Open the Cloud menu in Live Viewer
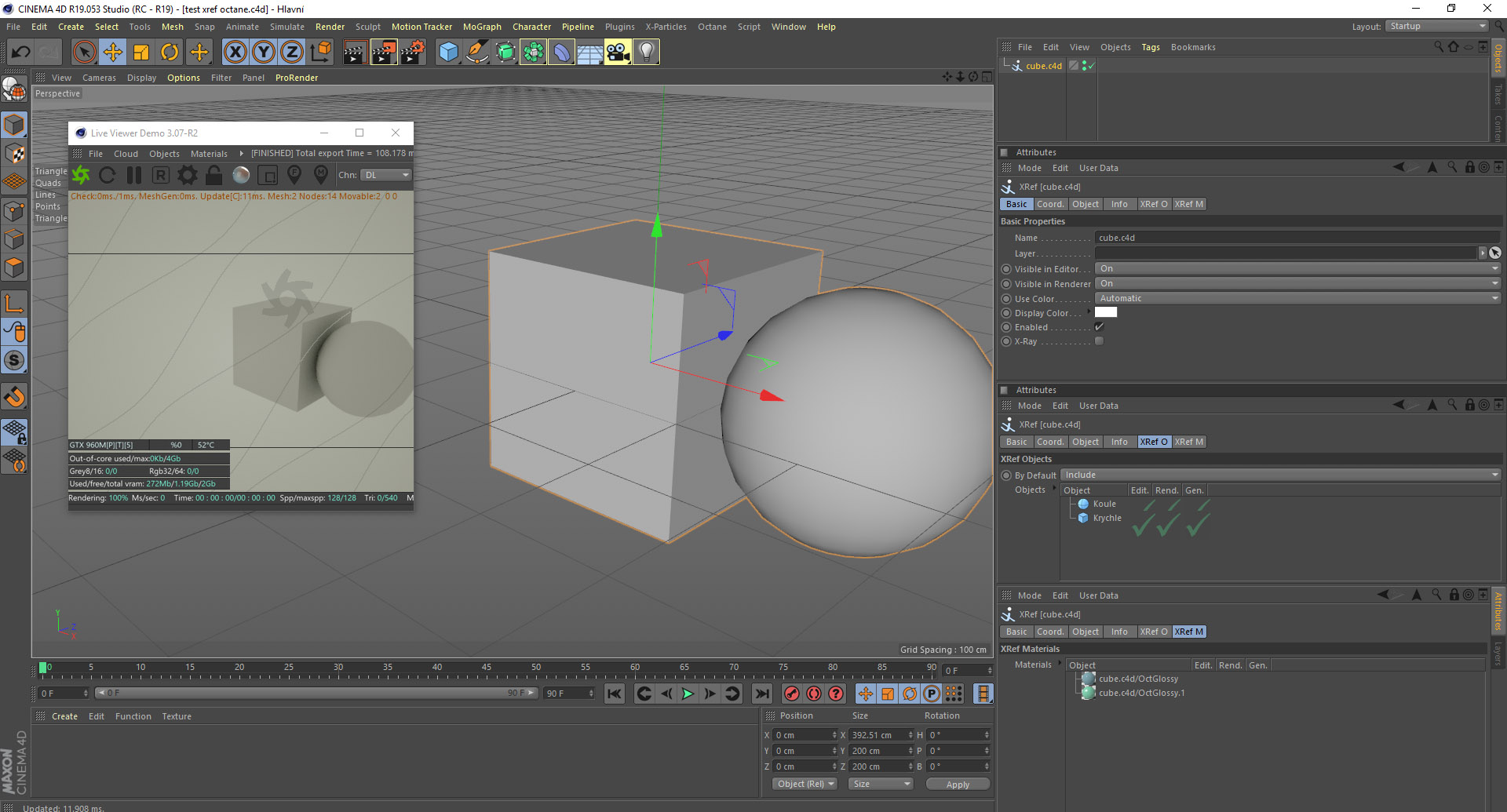 point(126,154)
